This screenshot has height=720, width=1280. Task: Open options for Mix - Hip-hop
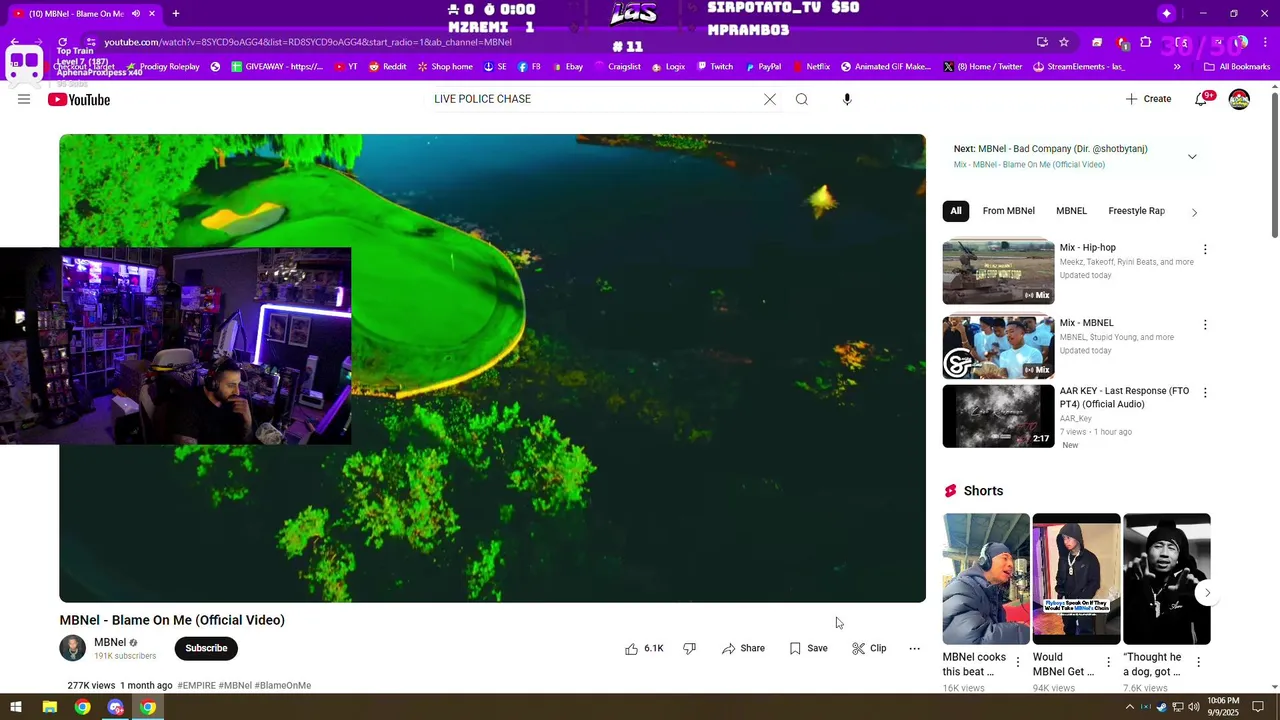tap(1205, 249)
